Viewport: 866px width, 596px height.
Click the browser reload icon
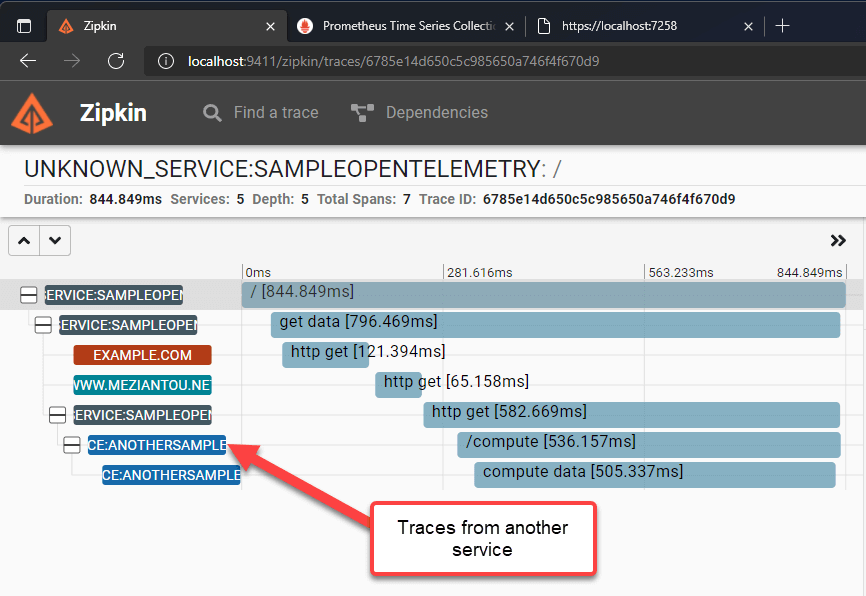(116, 61)
